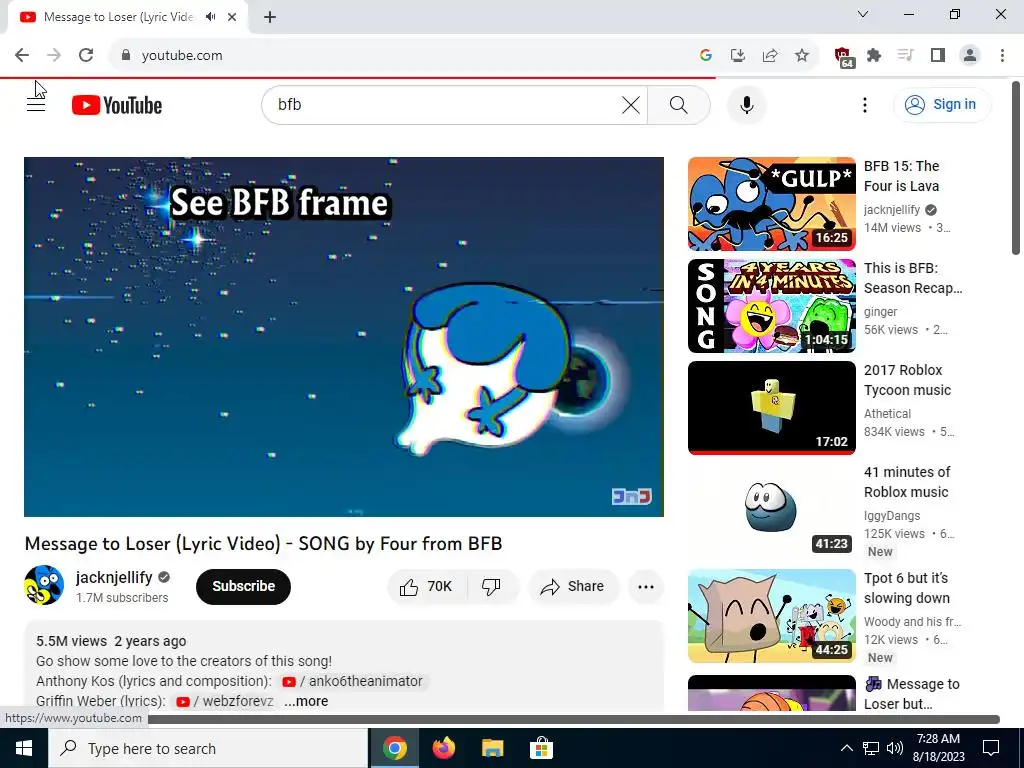This screenshot has height=768, width=1024.
Task: Open Tpot 6 but it's slowing down thumbnail
Action: [x=771, y=616]
